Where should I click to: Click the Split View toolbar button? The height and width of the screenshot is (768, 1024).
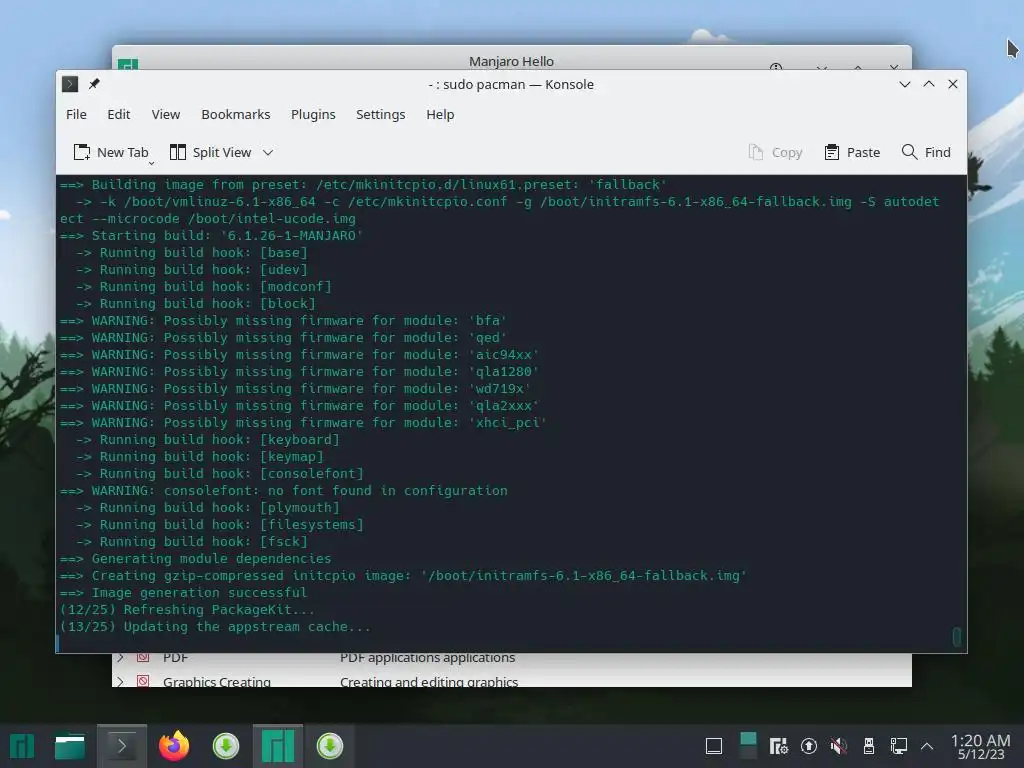point(210,152)
